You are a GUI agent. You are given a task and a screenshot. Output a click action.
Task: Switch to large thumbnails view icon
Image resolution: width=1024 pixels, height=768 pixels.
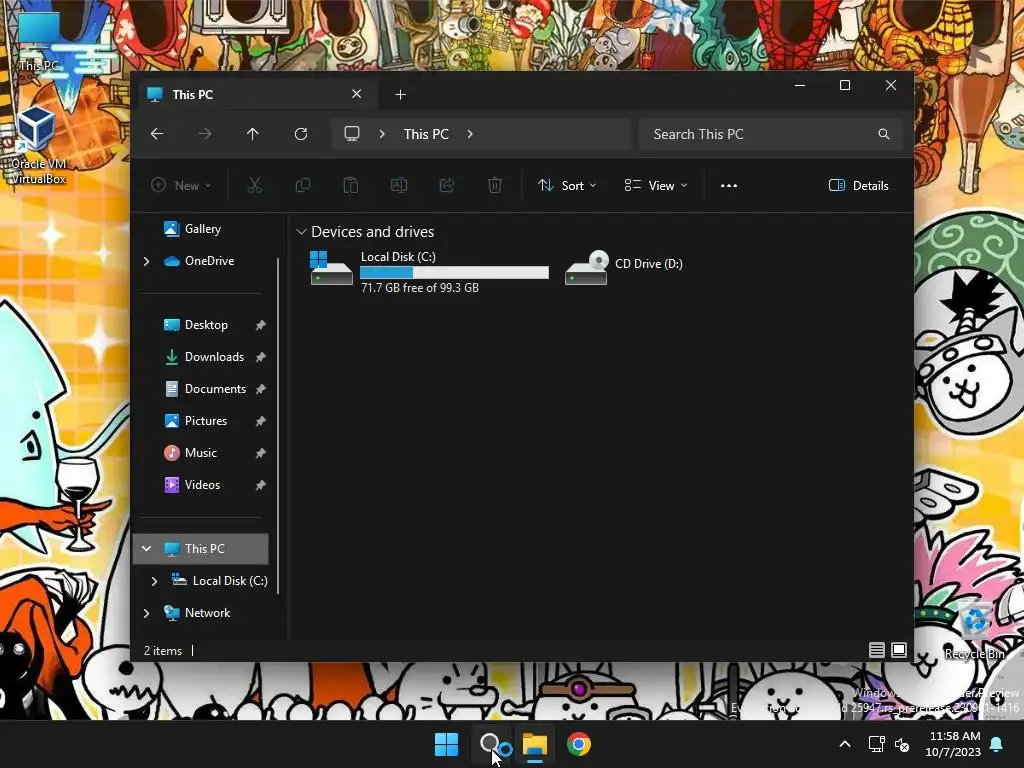[899, 650]
